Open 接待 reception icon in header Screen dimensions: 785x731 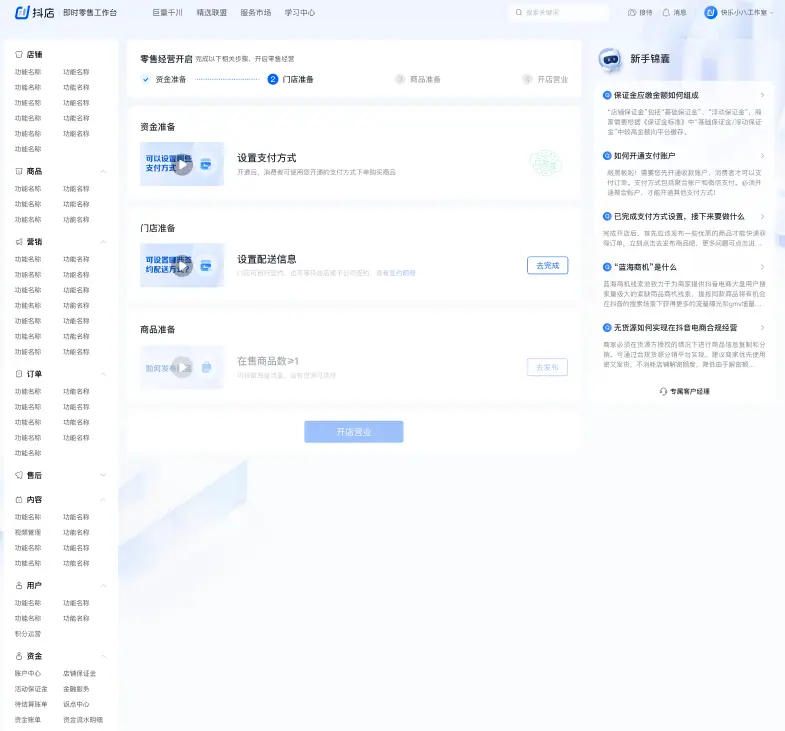pyautogui.click(x=632, y=13)
